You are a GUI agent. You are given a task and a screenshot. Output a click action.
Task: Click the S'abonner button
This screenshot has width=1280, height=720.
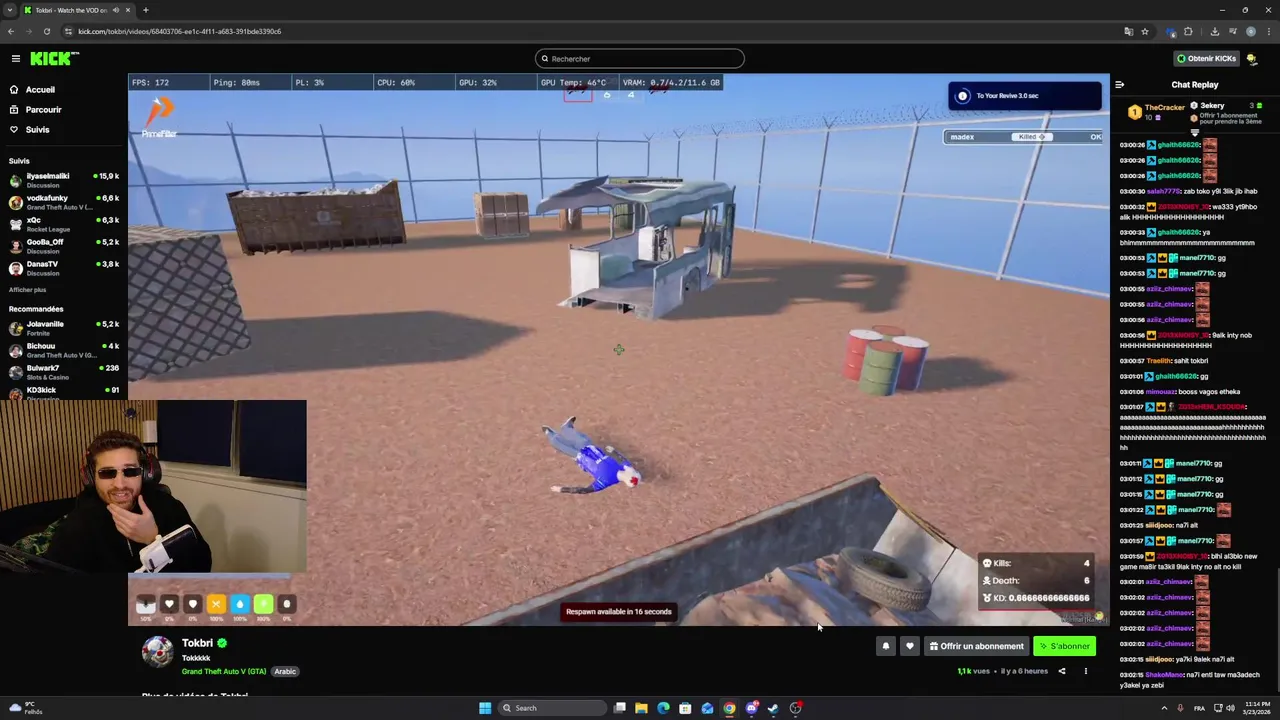click(x=1064, y=646)
